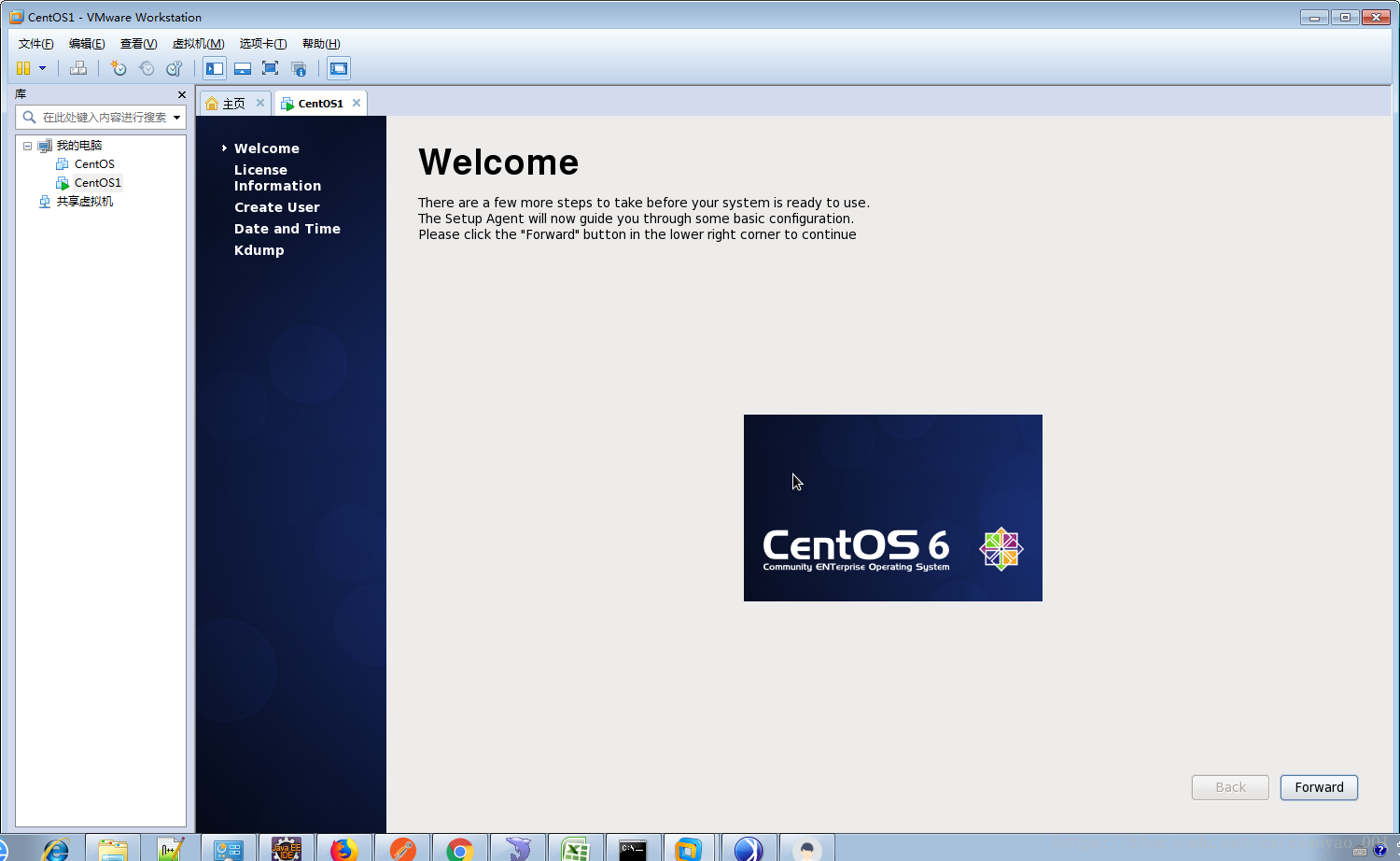The width and height of the screenshot is (1400, 861).
Task: Maximize the VMware Workstation window
Action: click(x=1345, y=17)
